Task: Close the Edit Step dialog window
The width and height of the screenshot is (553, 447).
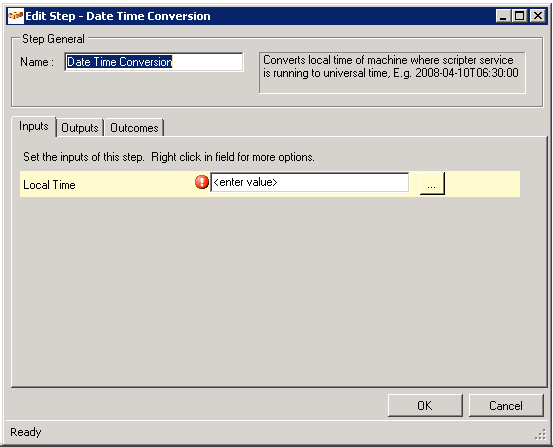Action: 538,16
